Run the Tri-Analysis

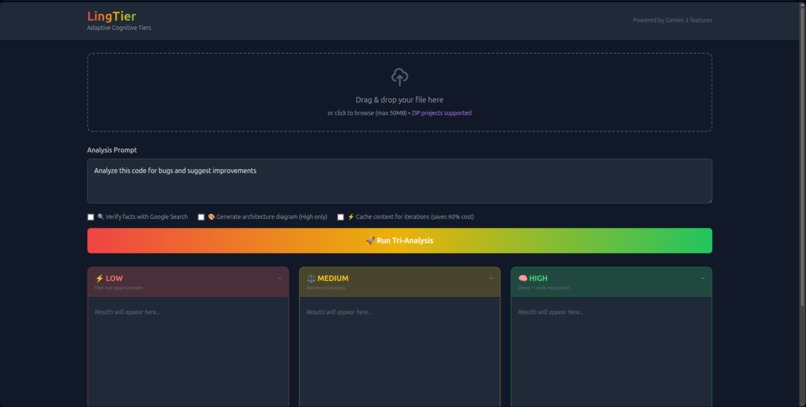399,240
